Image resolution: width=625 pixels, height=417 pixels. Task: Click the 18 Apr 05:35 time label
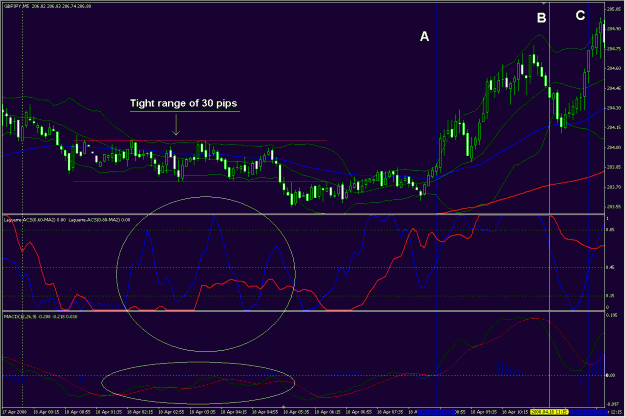(x=297, y=411)
